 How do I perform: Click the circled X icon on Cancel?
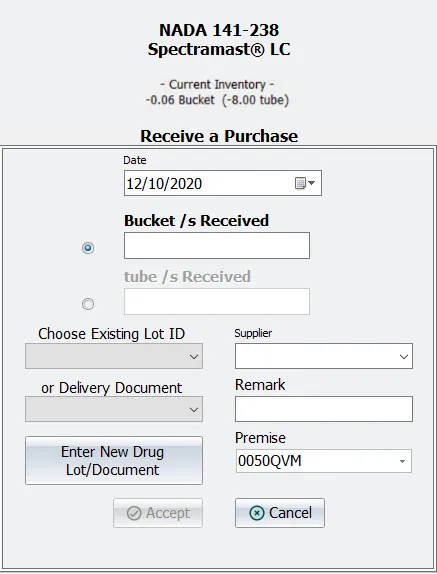coord(257,513)
